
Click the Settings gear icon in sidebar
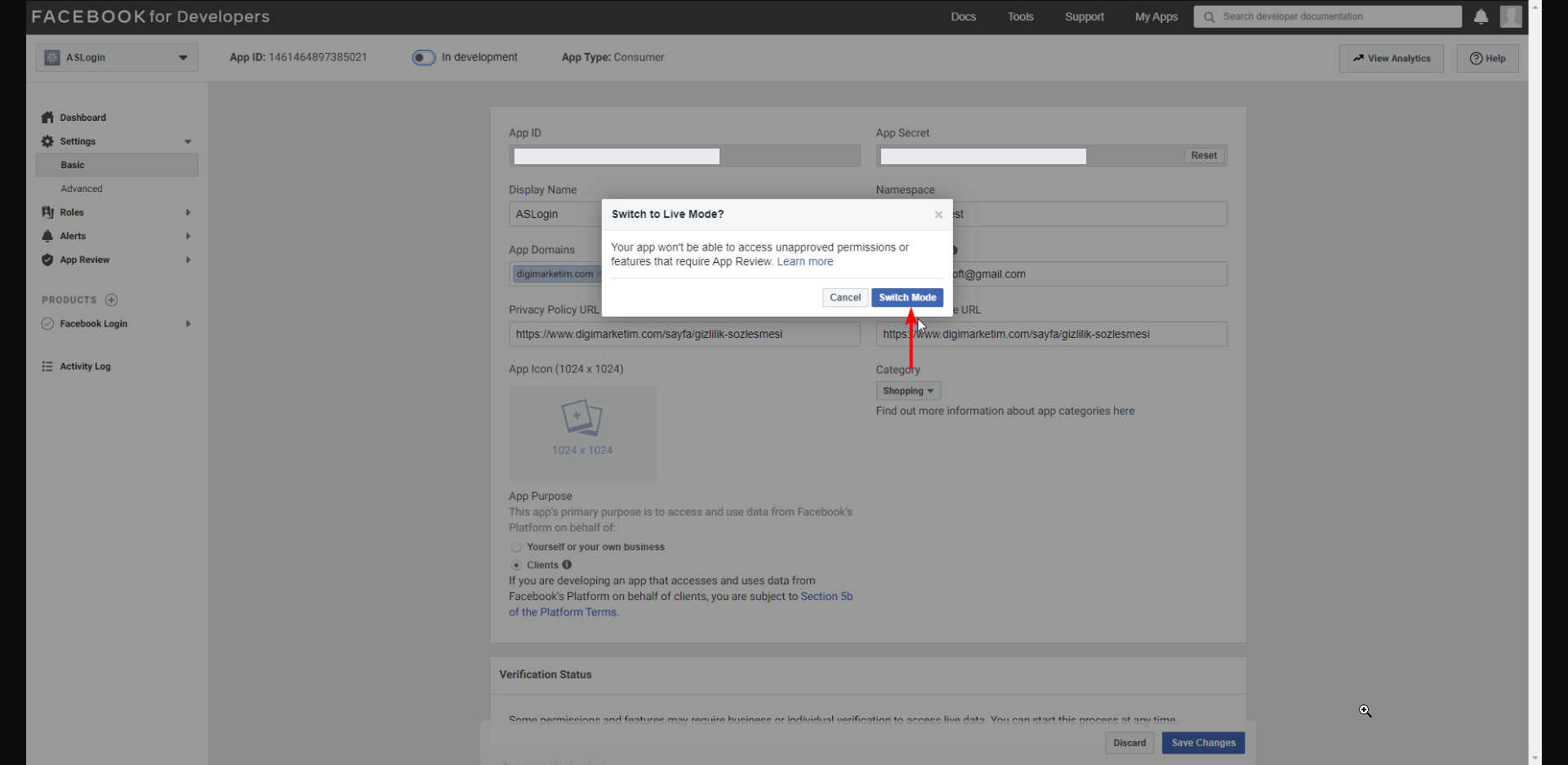(x=47, y=141)
